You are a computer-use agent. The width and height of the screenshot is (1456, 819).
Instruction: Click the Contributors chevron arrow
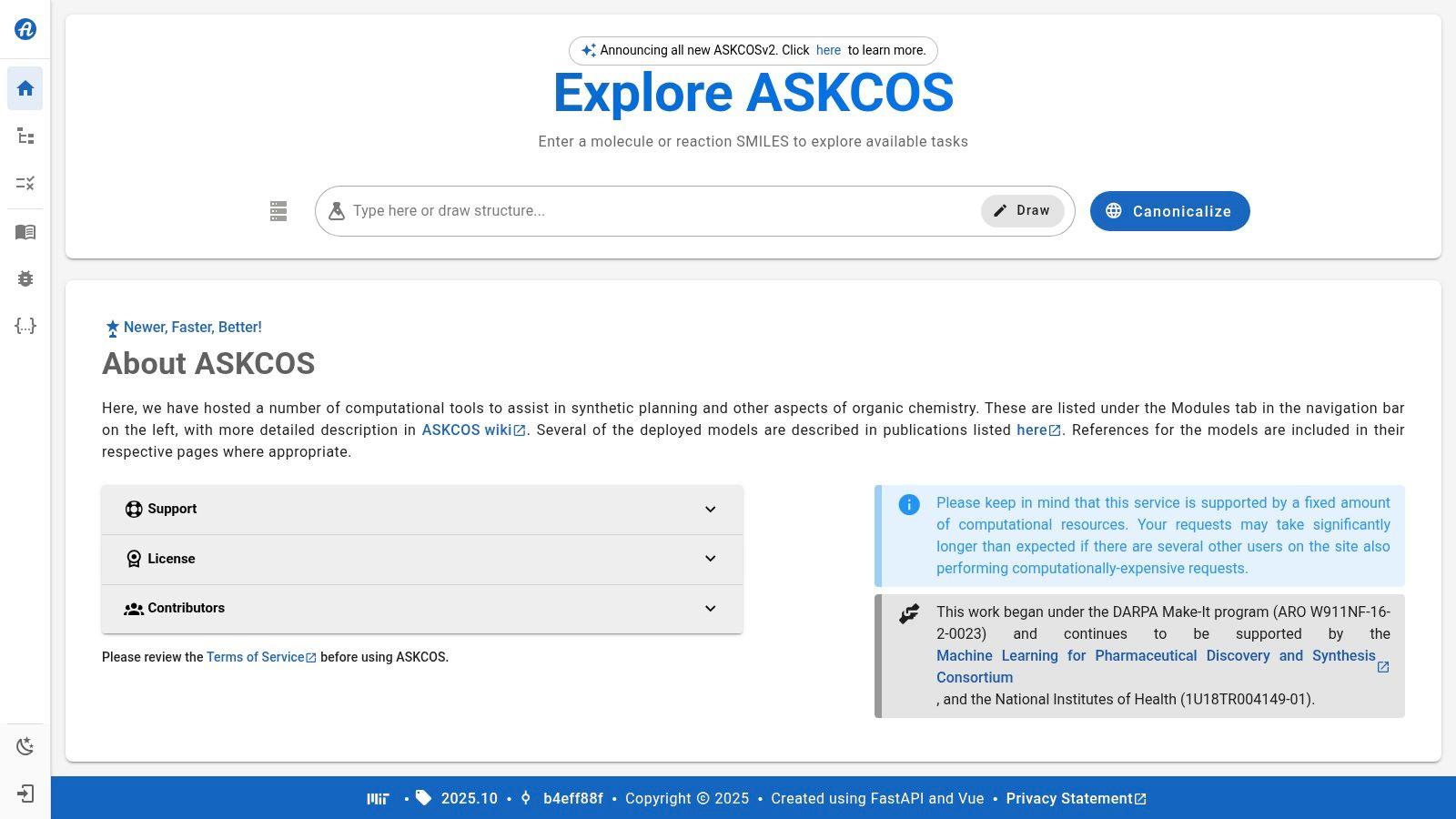coord(711,609)
